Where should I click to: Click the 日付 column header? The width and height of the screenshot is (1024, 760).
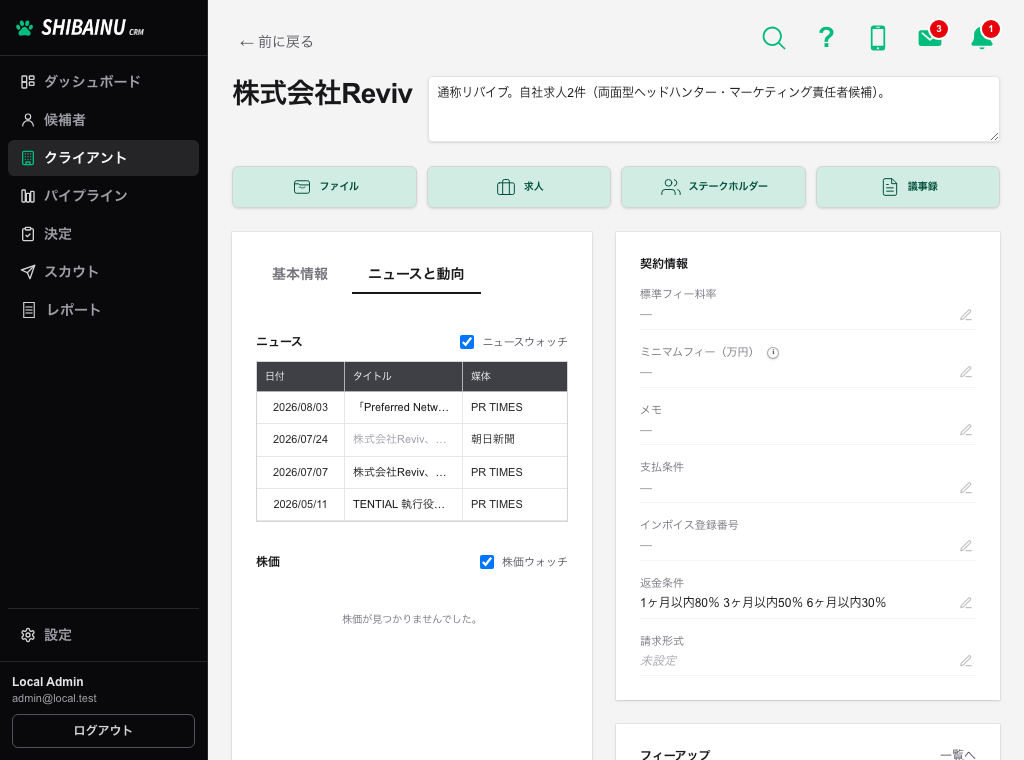(300, 377)
